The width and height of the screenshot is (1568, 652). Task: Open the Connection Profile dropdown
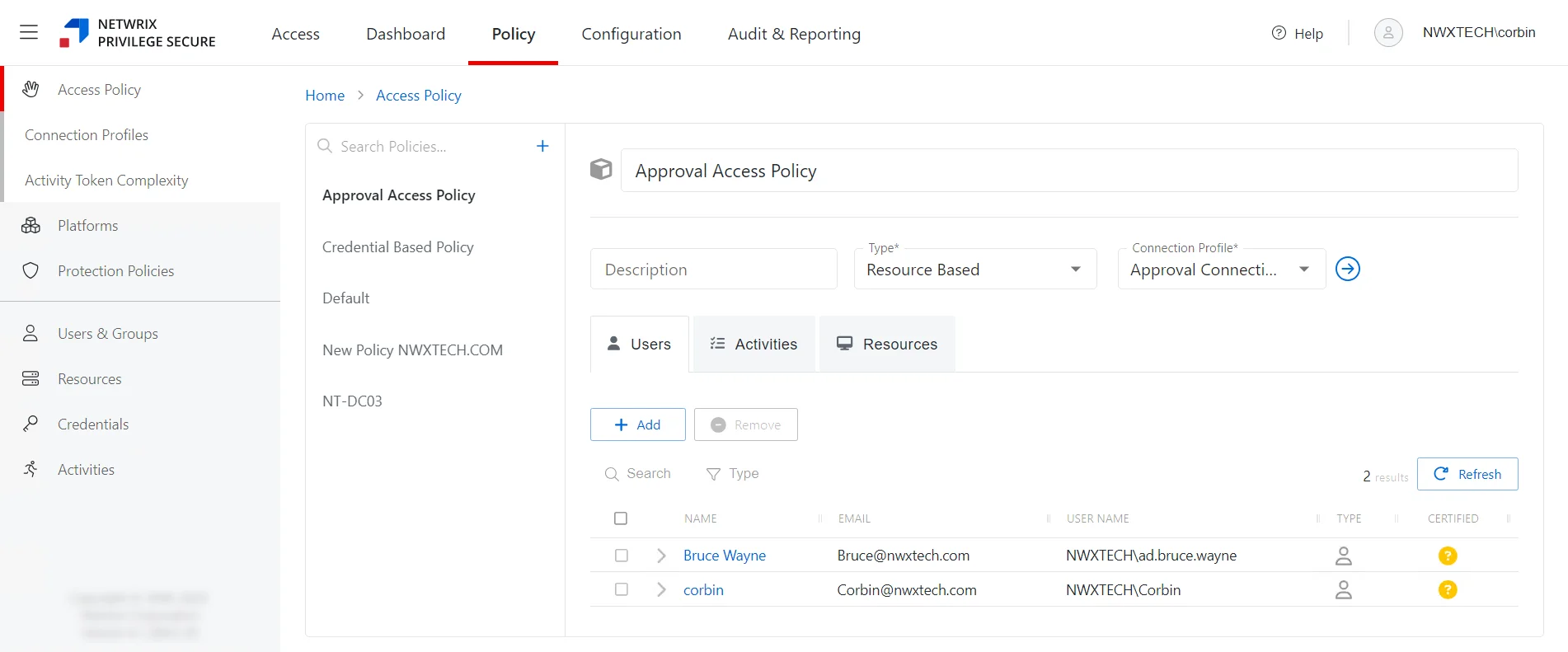(1221, 269)
